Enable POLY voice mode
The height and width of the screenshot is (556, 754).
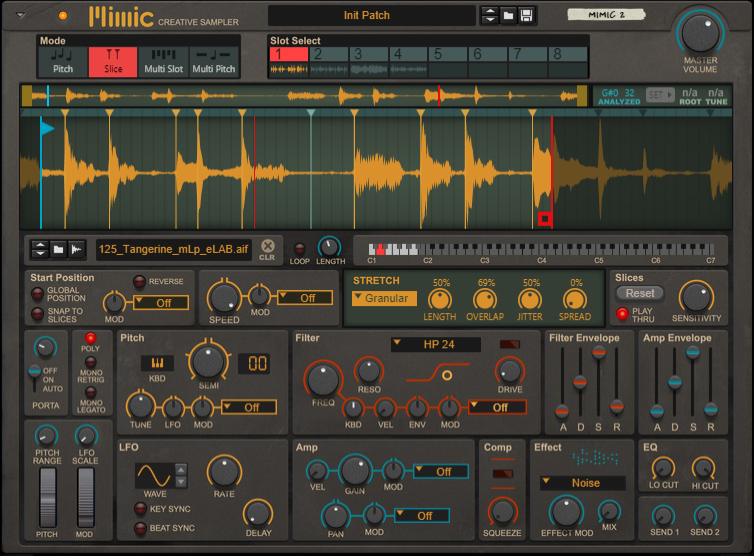90,338
